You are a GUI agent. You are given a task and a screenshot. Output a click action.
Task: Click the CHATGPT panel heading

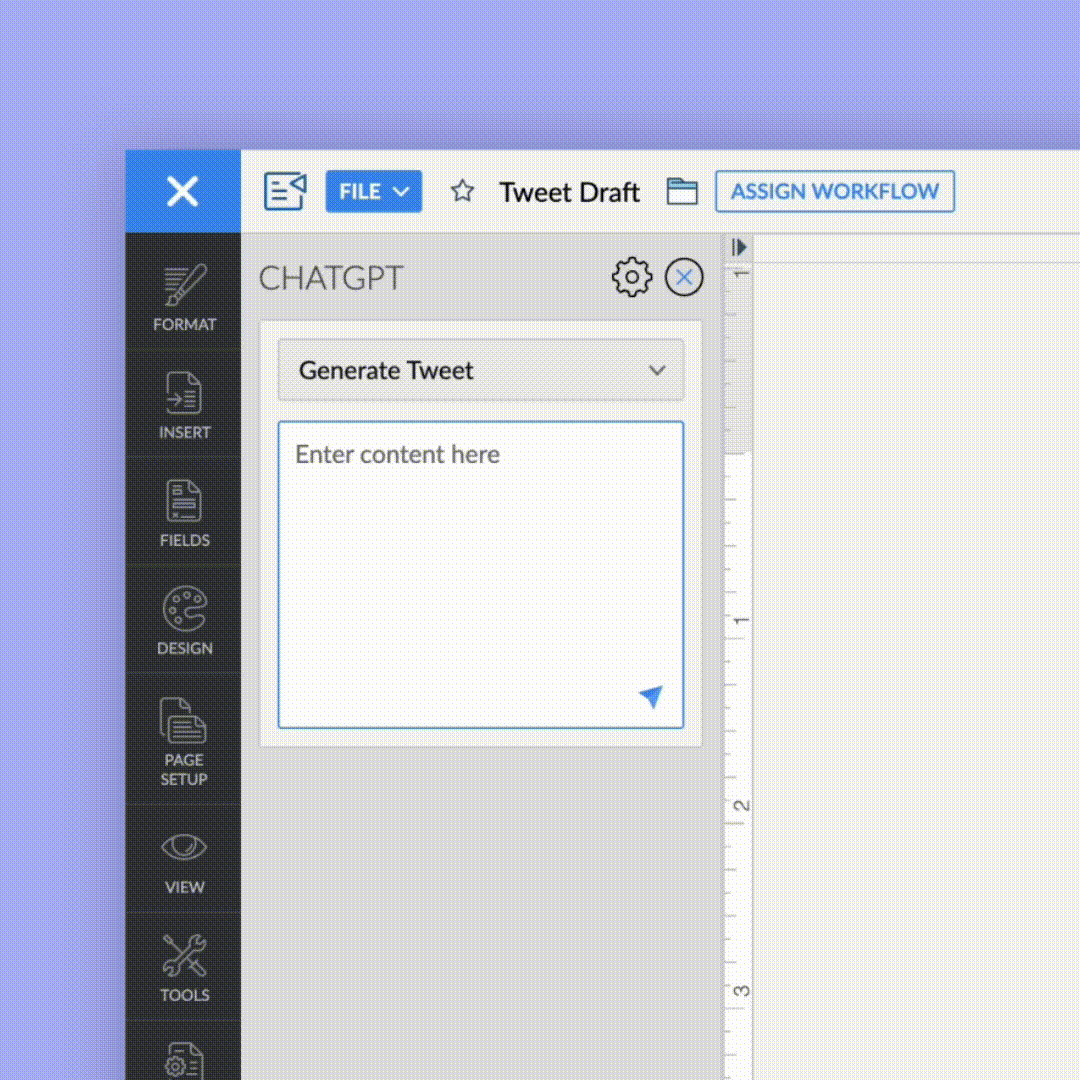pyautogui.click(x=331, y=278)
